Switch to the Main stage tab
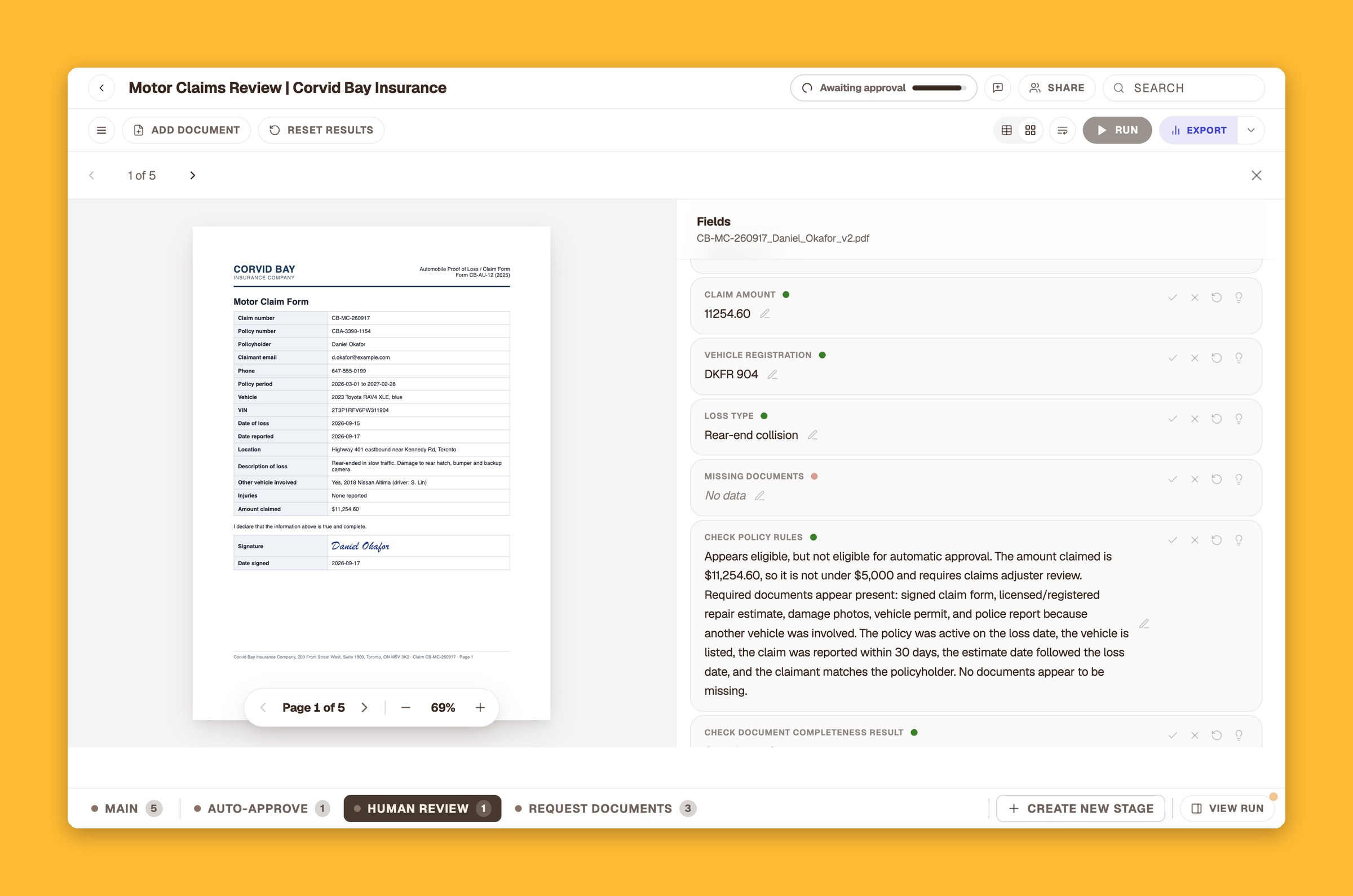The width and height of the screenshot is (1353, 896). pos(127,809)
